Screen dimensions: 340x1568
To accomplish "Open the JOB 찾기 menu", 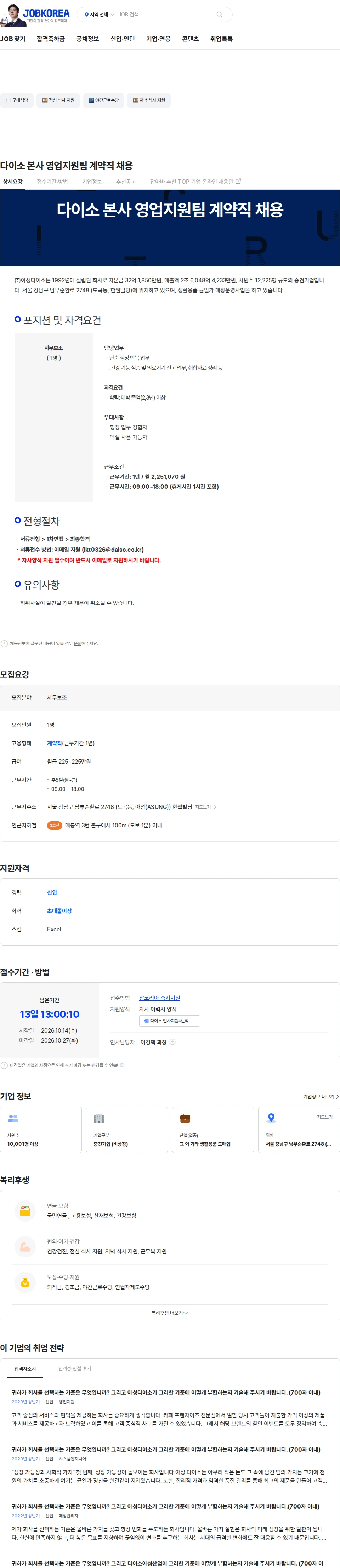I will click(x=13, y=39).
